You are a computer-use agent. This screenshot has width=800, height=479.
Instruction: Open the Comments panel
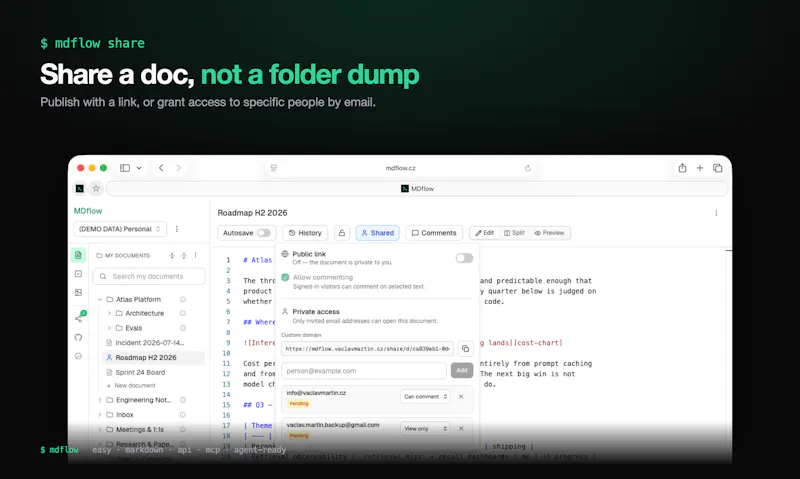(434, 233)
